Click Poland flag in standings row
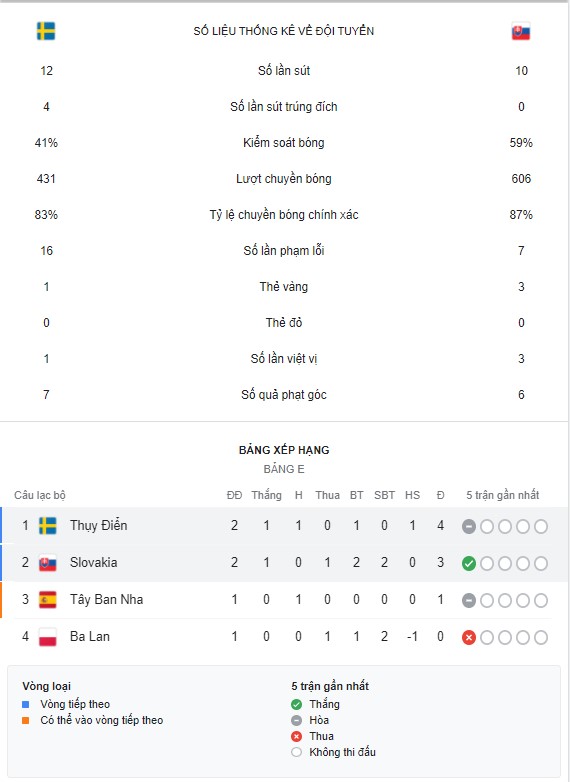The width and height of the screenshot is (570, 782). tap(48, 637)
